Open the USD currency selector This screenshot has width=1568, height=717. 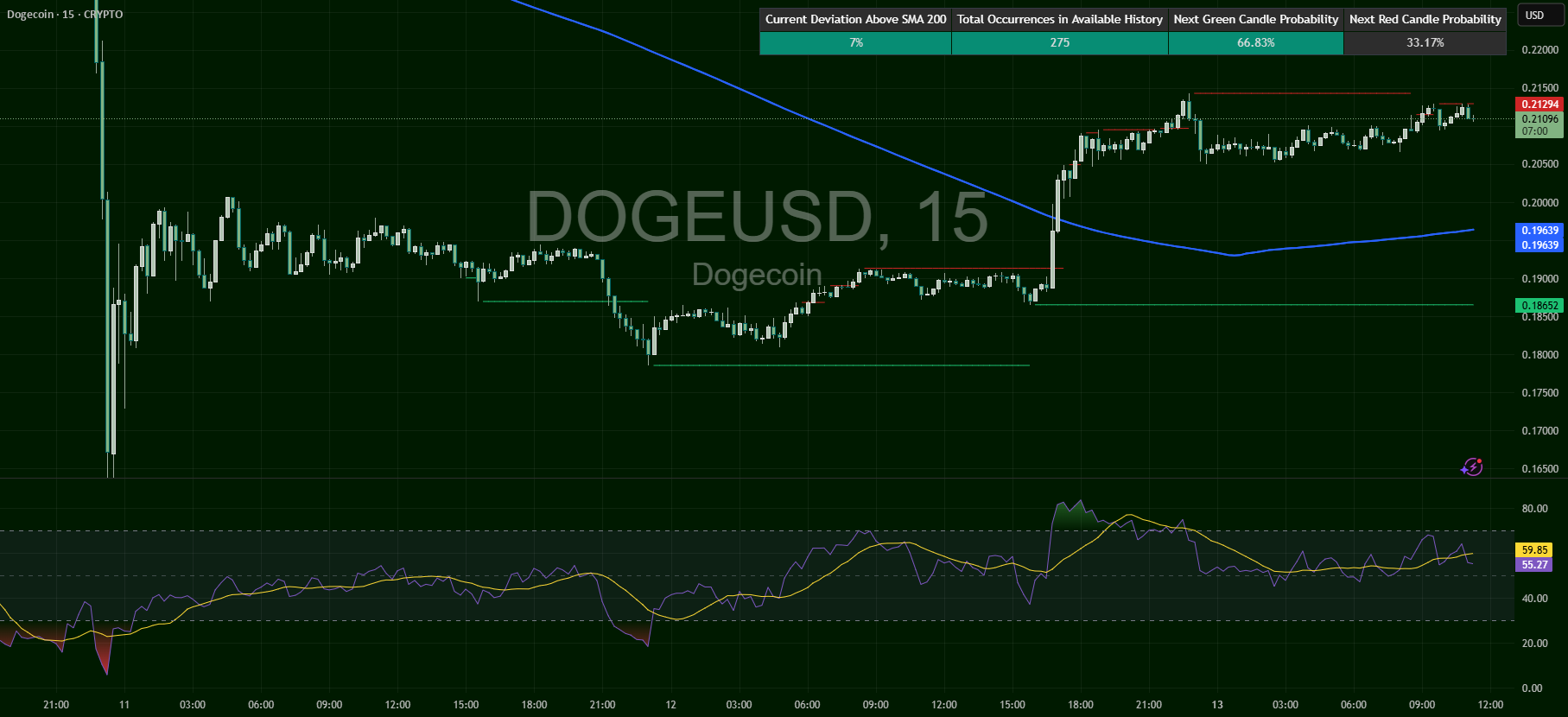pyautogui.click(x=1534, y=15)
